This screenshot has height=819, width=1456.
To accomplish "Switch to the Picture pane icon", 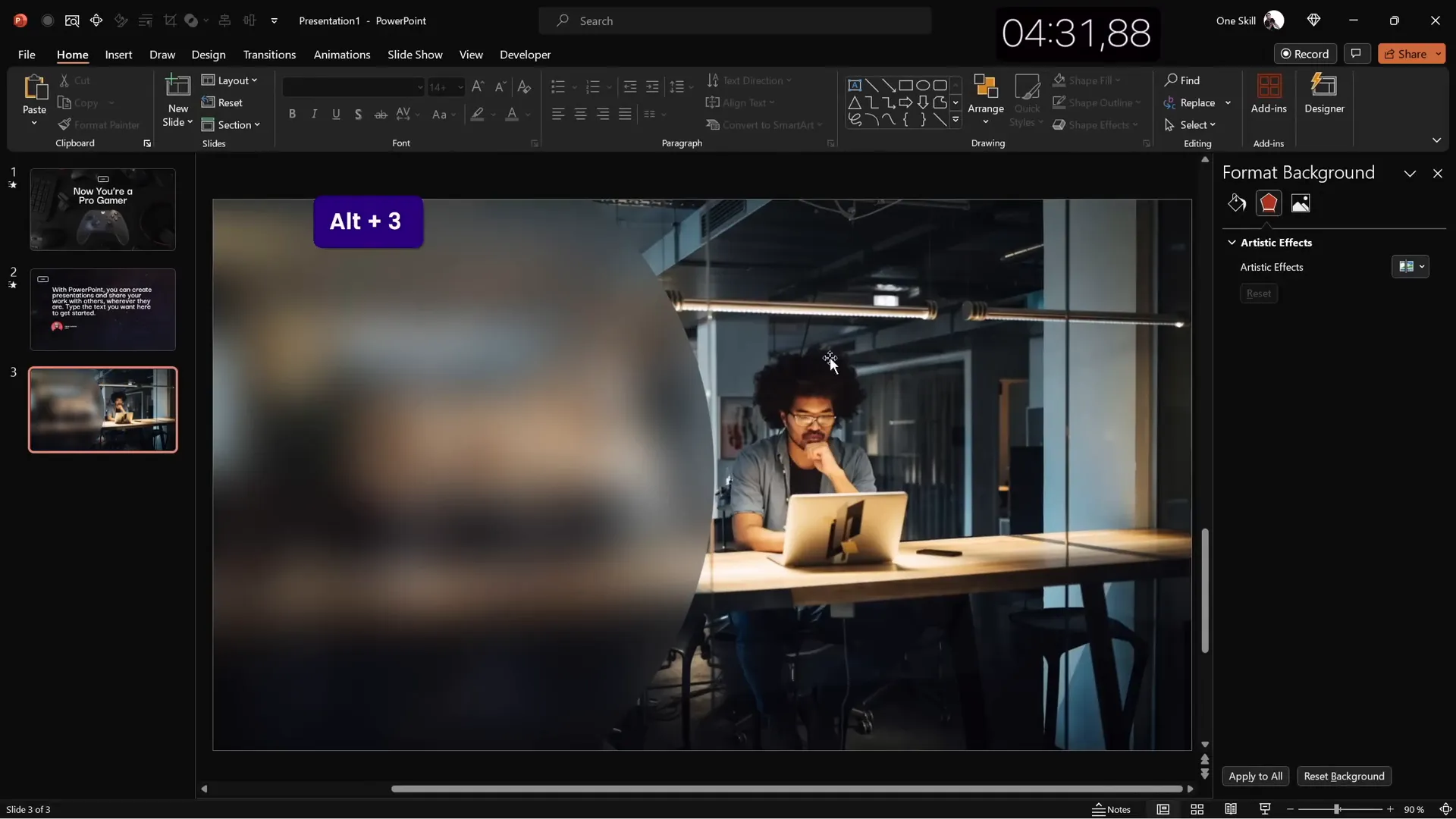I will pyautogui.click(x=1301, y=203).
